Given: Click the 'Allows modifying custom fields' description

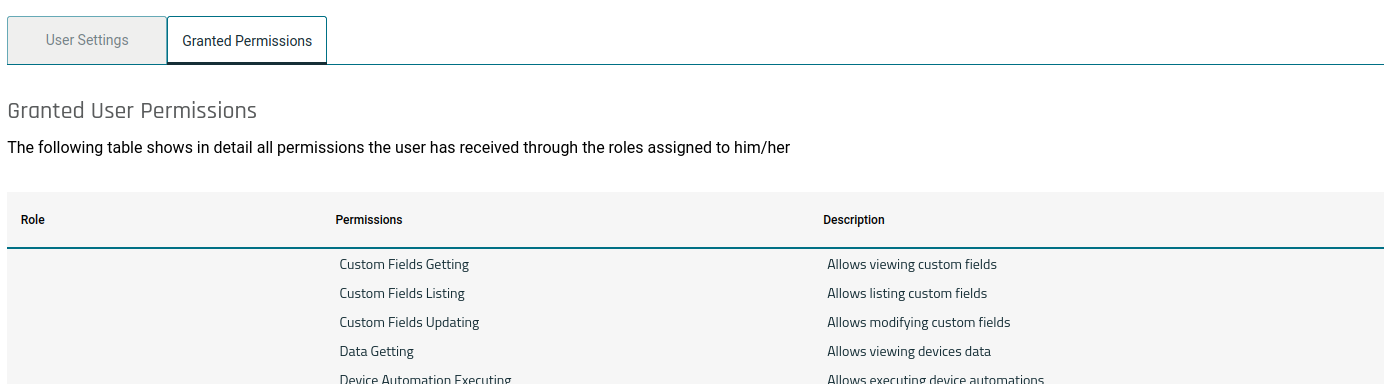Looking at the screenshot, I should coord(919,323).
